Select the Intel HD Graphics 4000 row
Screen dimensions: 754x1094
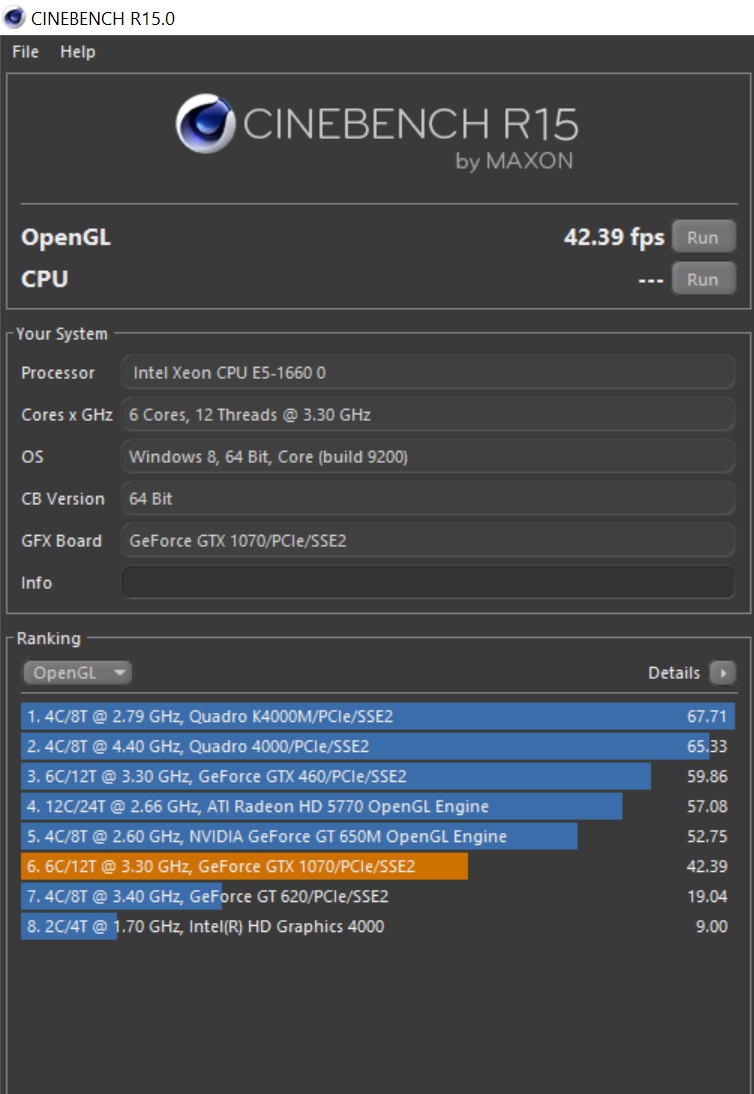tap(376, 926)
